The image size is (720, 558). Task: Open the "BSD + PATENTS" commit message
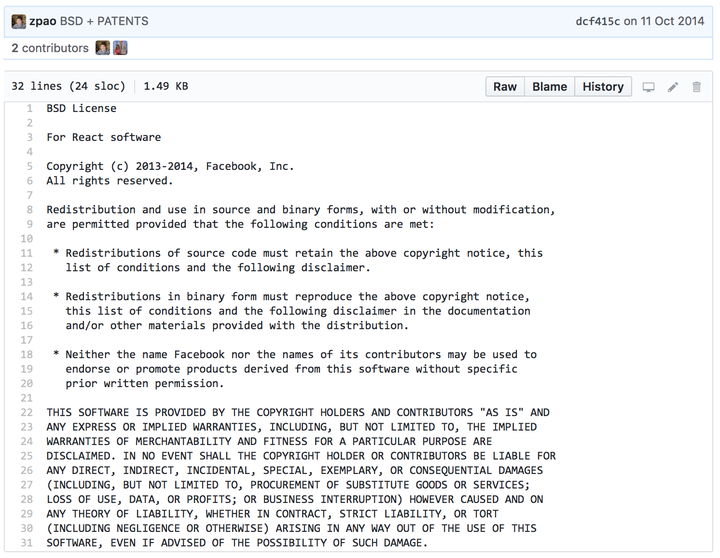pos(103,21)
